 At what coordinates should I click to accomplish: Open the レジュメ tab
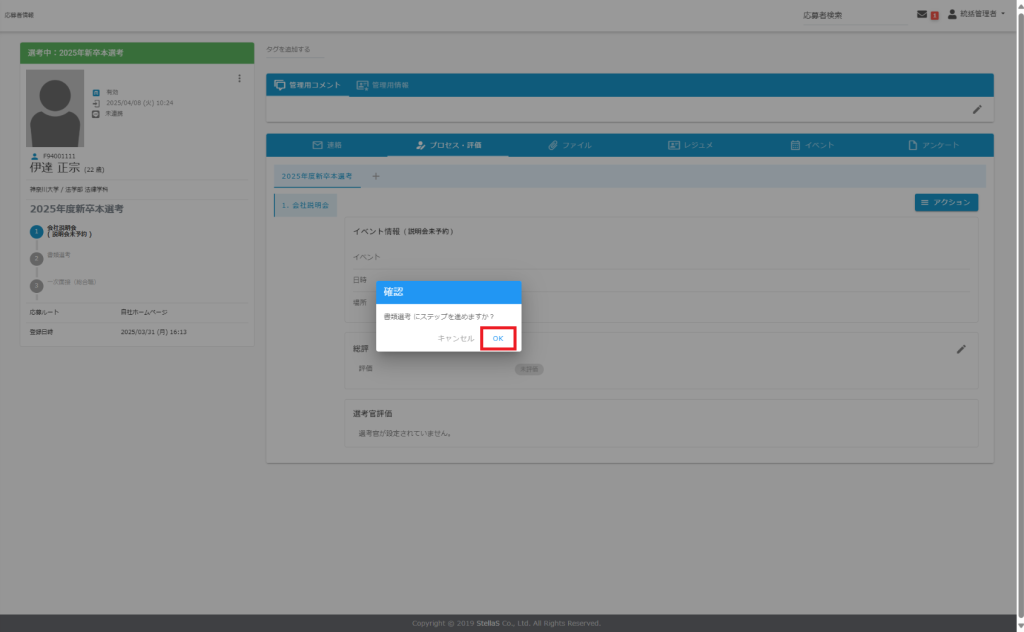690,145
